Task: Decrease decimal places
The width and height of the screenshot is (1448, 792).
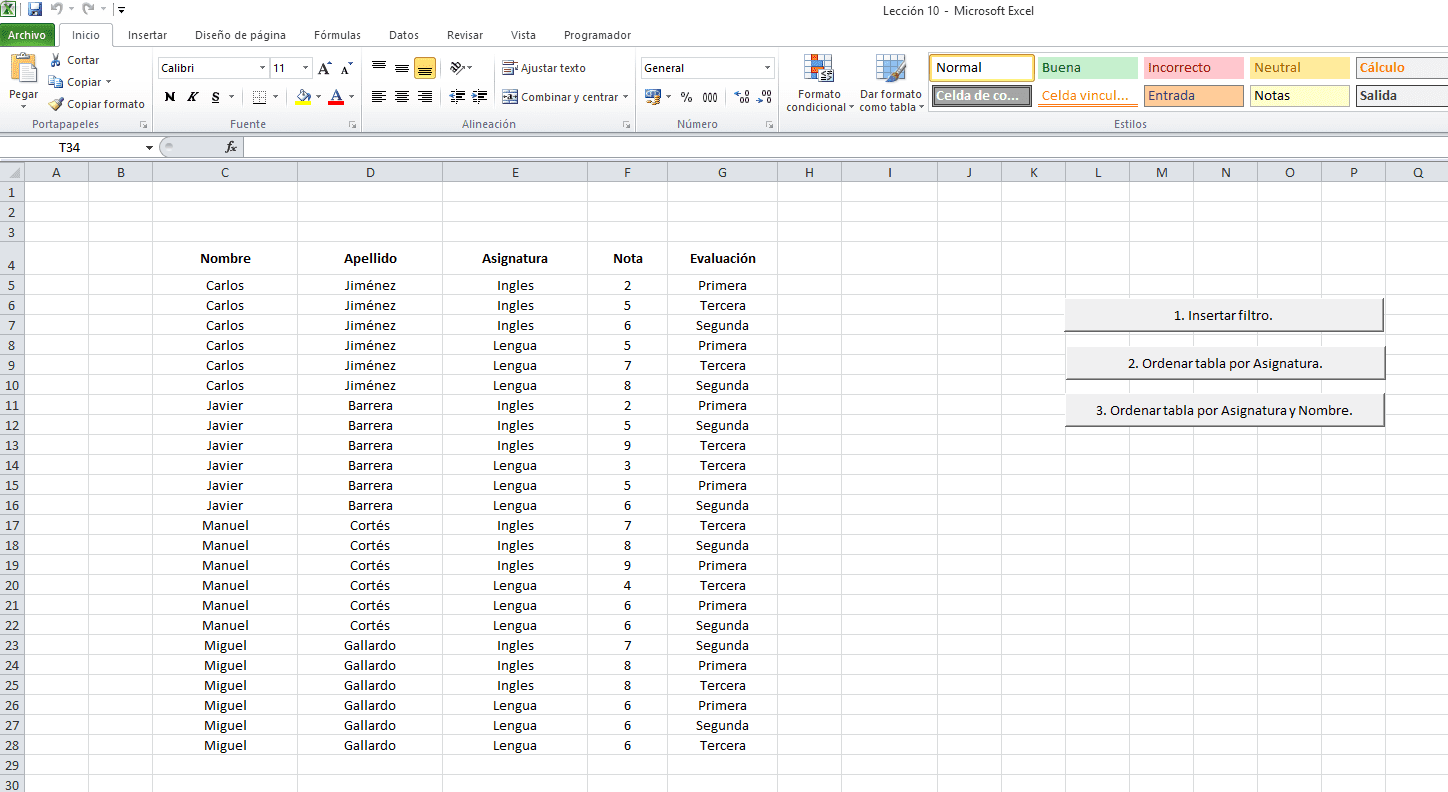Action: (764, 97)
